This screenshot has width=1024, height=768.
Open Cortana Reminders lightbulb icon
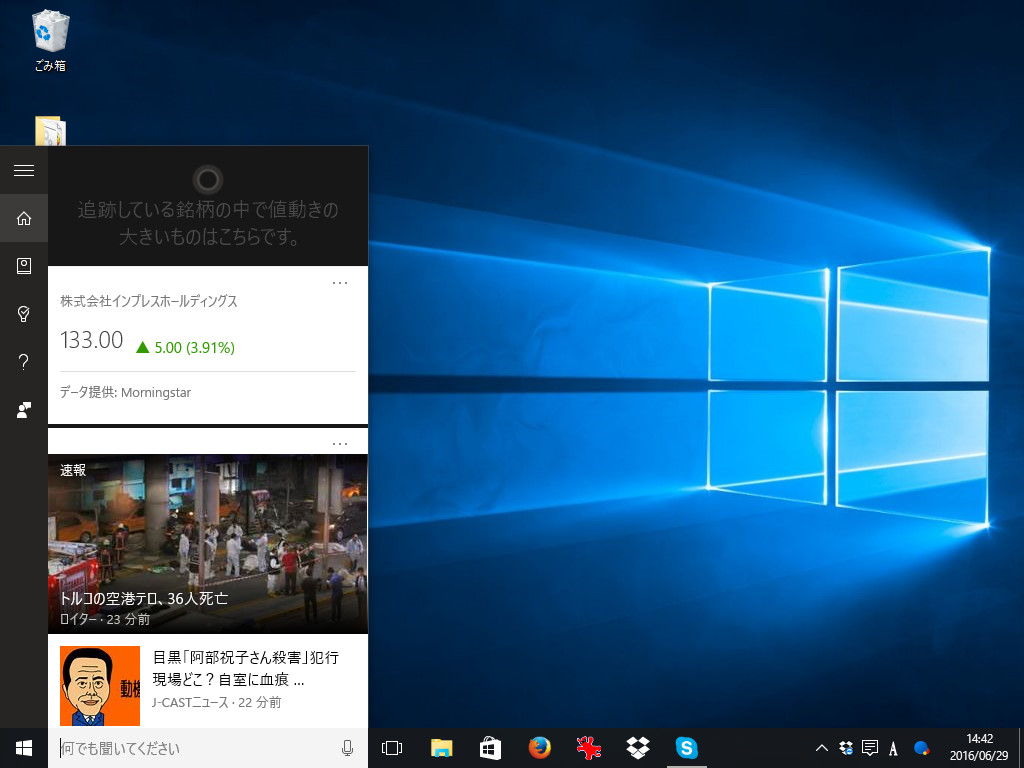click(24, 314)
